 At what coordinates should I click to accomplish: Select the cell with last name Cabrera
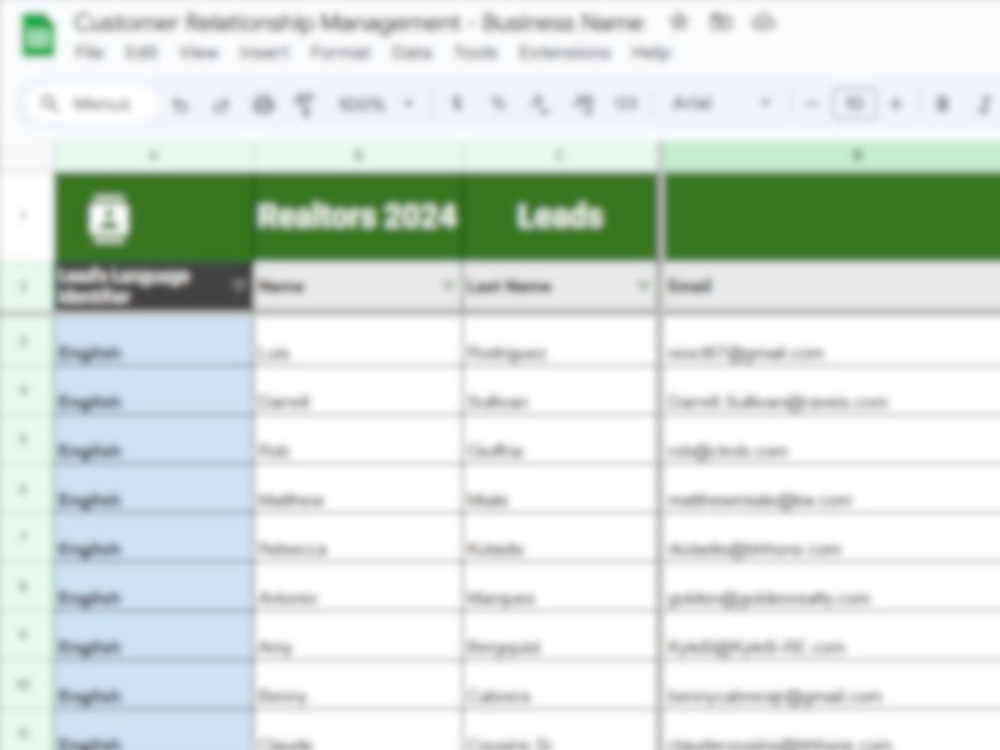click(559, 686)
